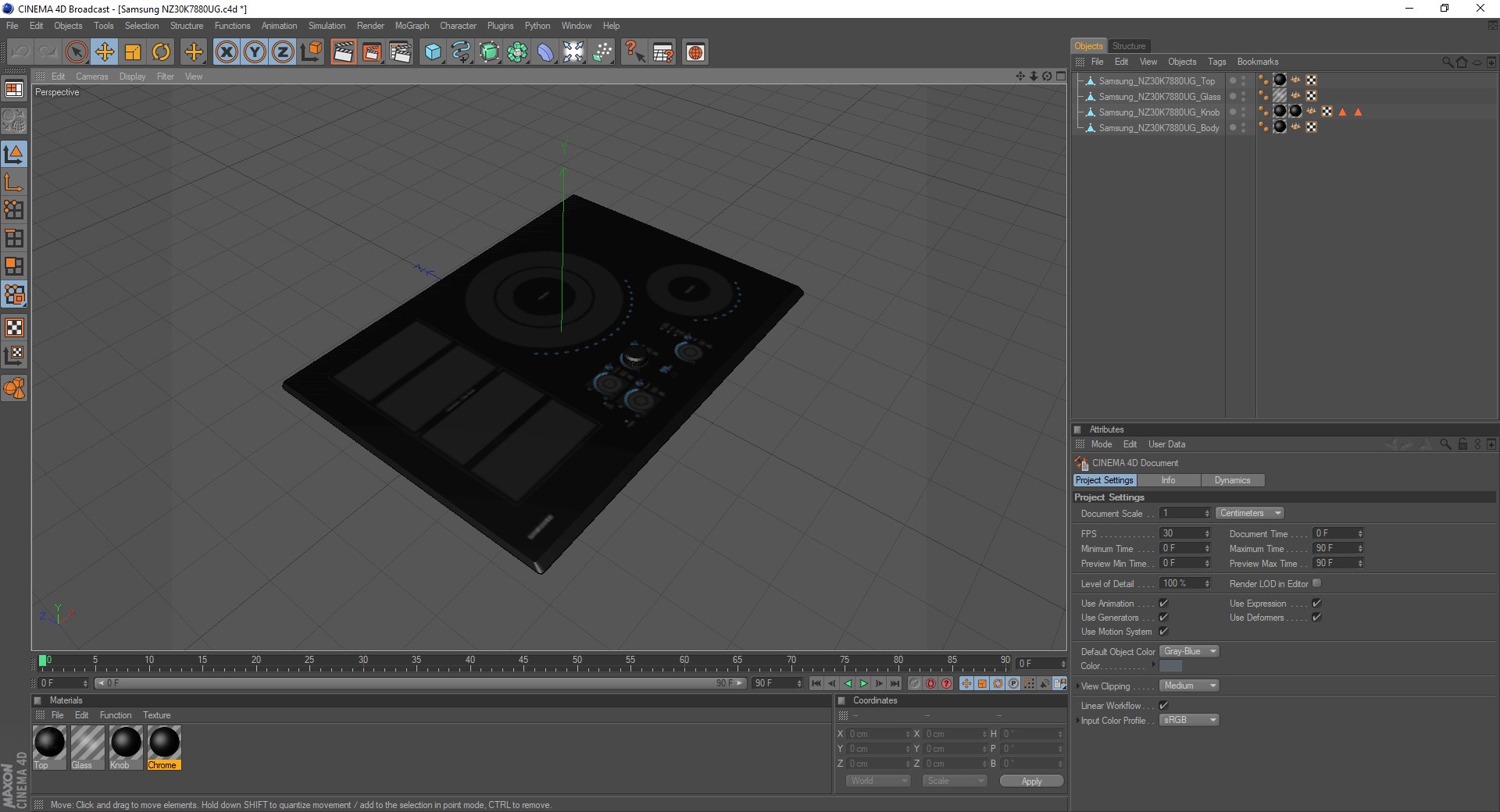Click the FPS input field

(1184, 533)
